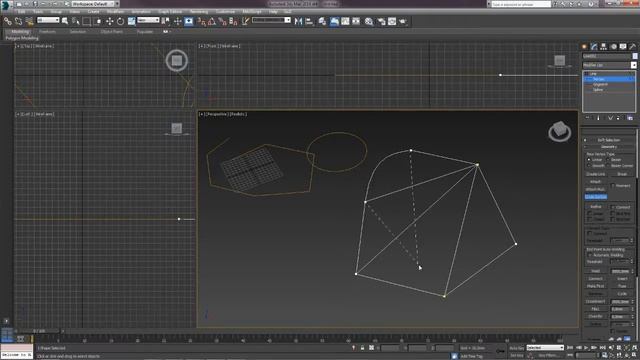The image size is (640, 360).
Task: Click the Break button
Action: coord(622,174)
